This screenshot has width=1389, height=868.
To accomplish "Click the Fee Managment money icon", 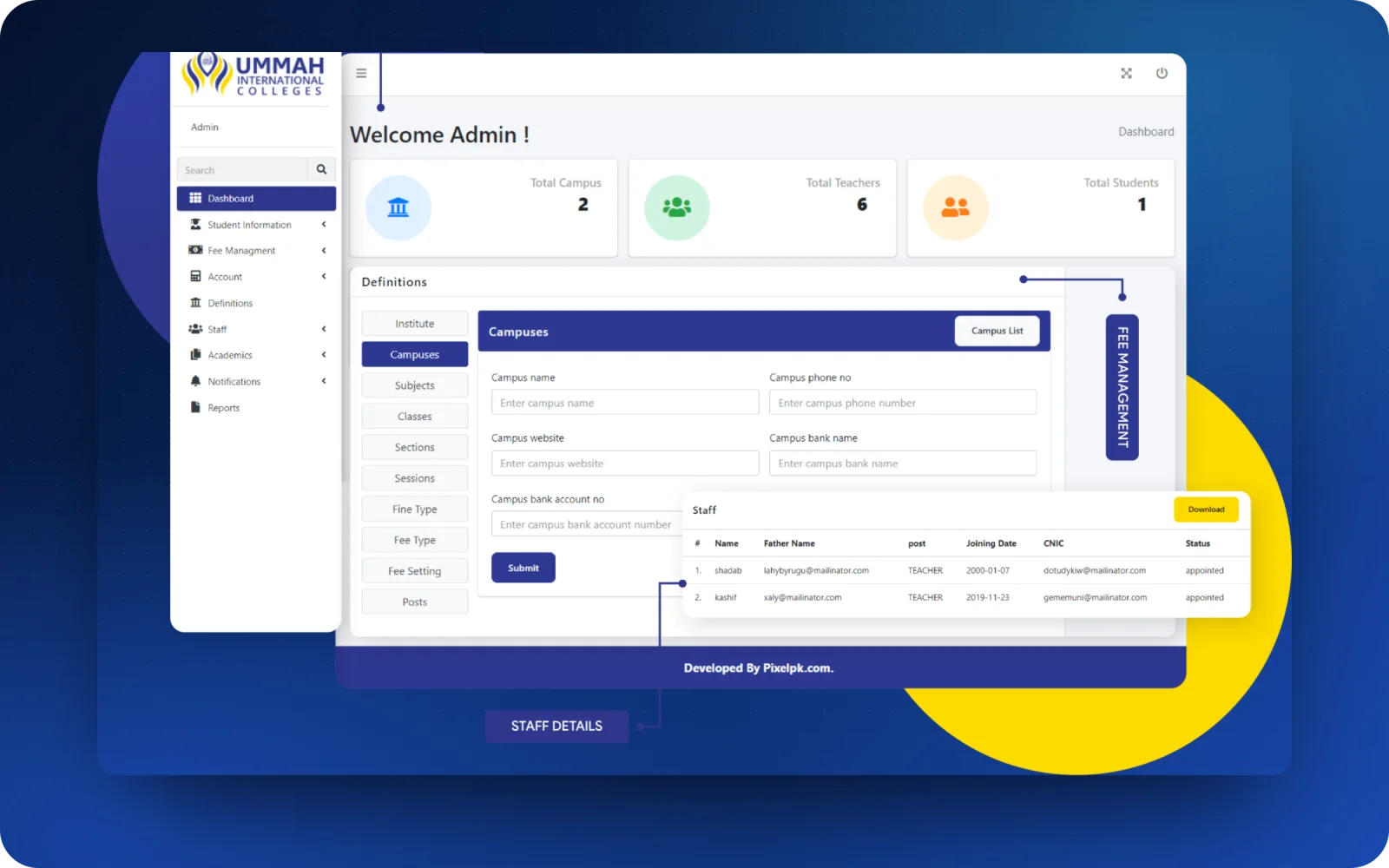I will (x=195, y=250).
